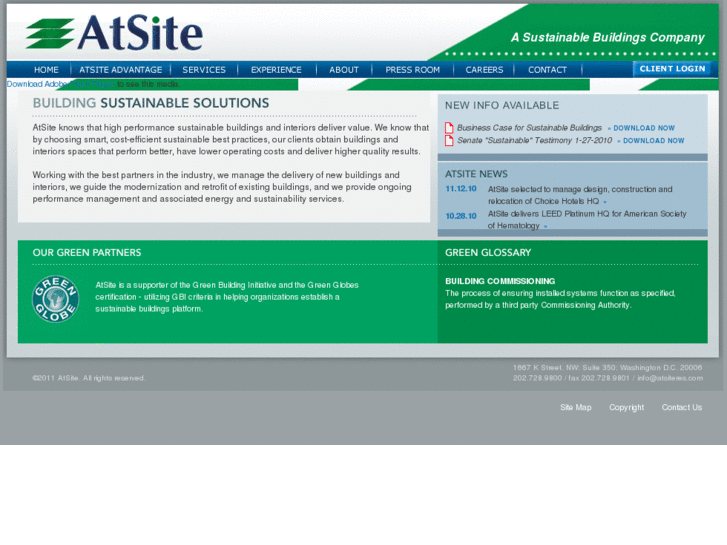Open the Contact Us footer link
727x545 pixels.
click(x=682, y=407)
